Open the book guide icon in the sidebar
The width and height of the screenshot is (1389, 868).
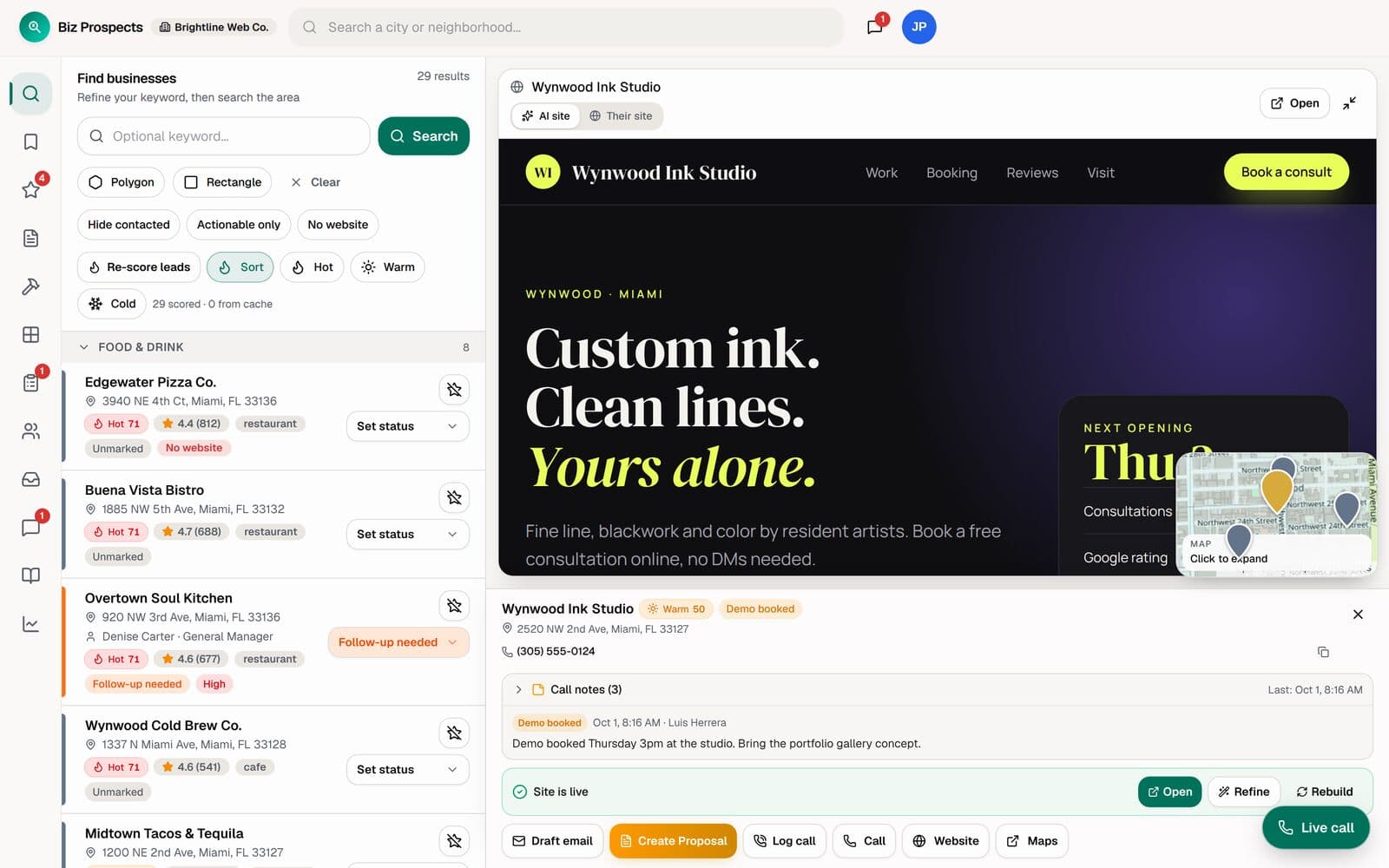(x=30, y=575)
